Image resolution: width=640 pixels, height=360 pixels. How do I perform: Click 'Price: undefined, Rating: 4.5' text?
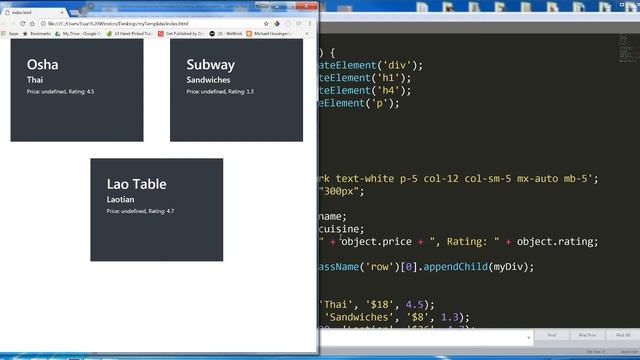[x=60, y=92]
